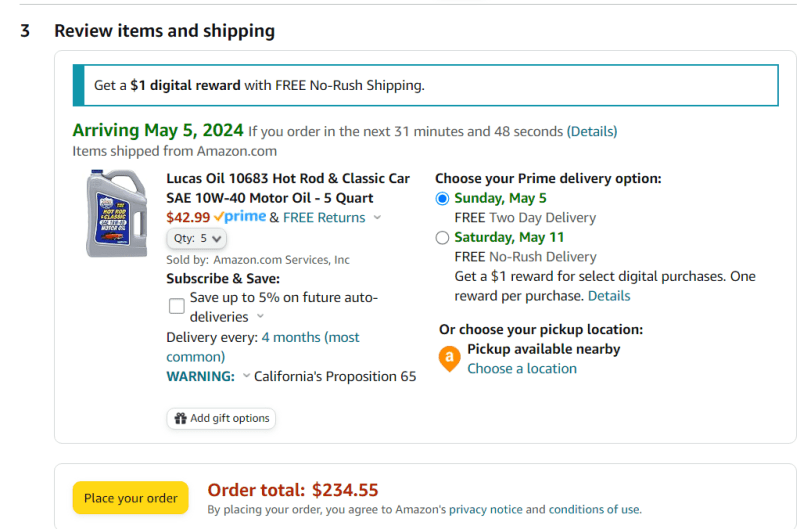Click the Lucas Oil product title

tap(288, 188)
